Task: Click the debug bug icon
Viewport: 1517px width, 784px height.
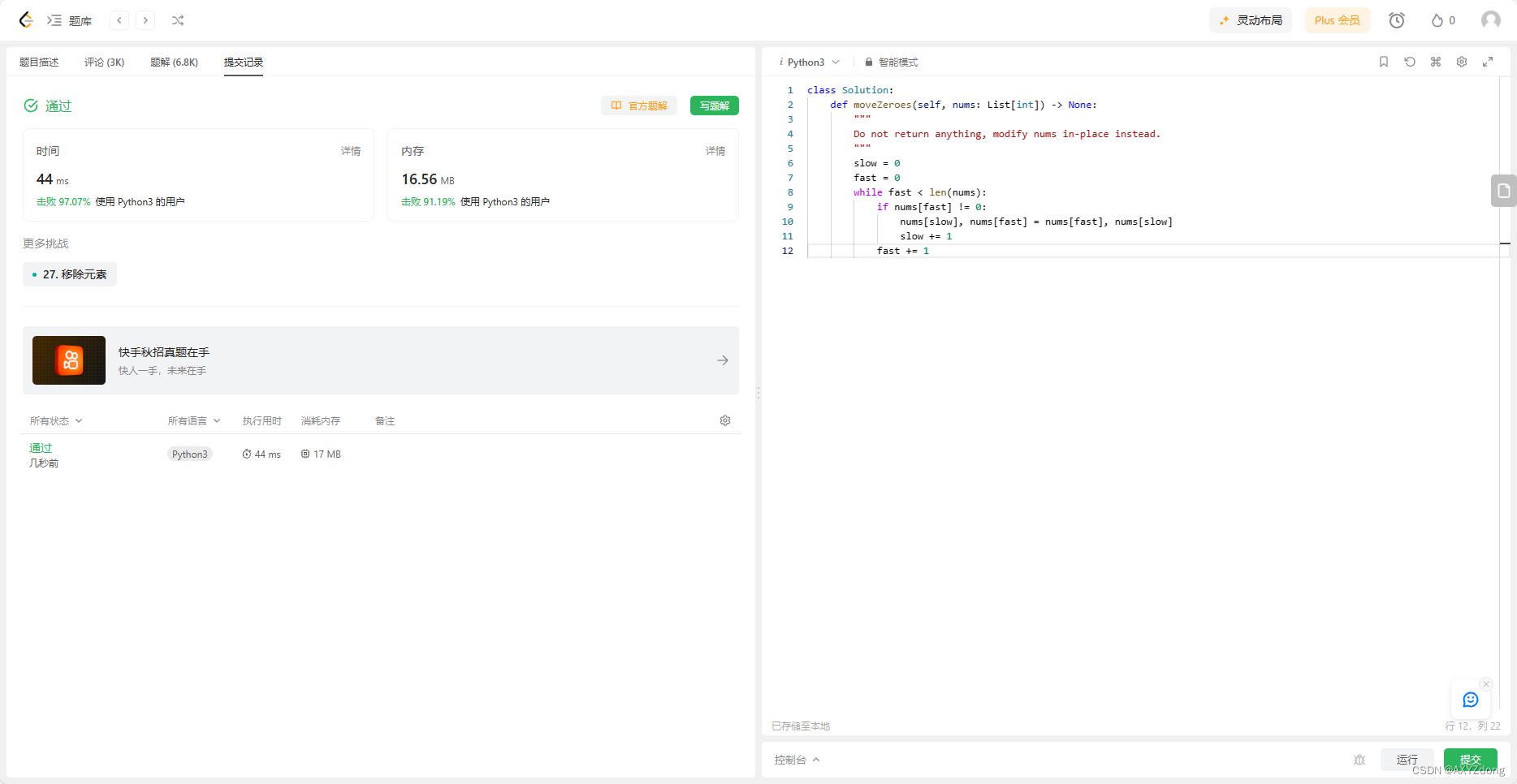Action: click(1359, 760)
